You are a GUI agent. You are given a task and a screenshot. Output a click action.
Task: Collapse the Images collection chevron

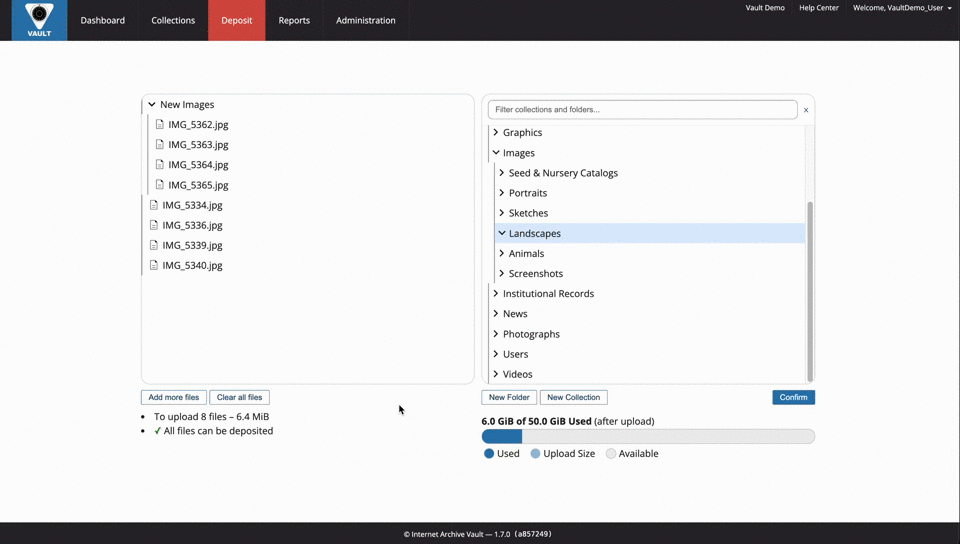[x=496, y=152]
